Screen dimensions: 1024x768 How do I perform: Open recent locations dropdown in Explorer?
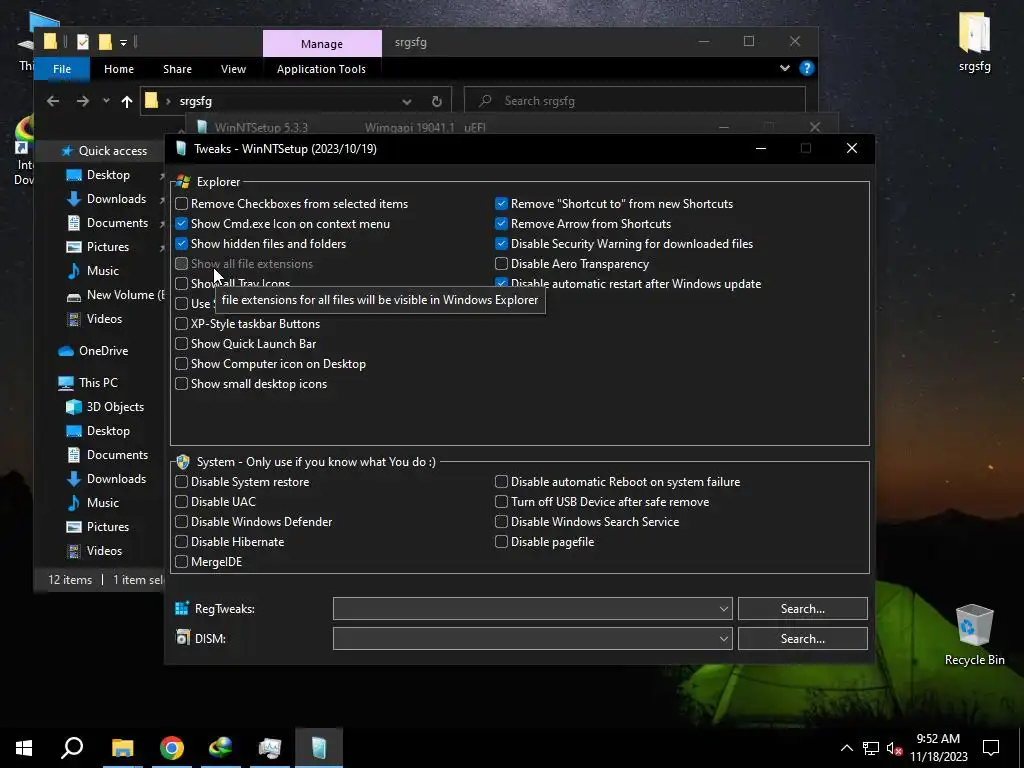(x=106, y=101)
